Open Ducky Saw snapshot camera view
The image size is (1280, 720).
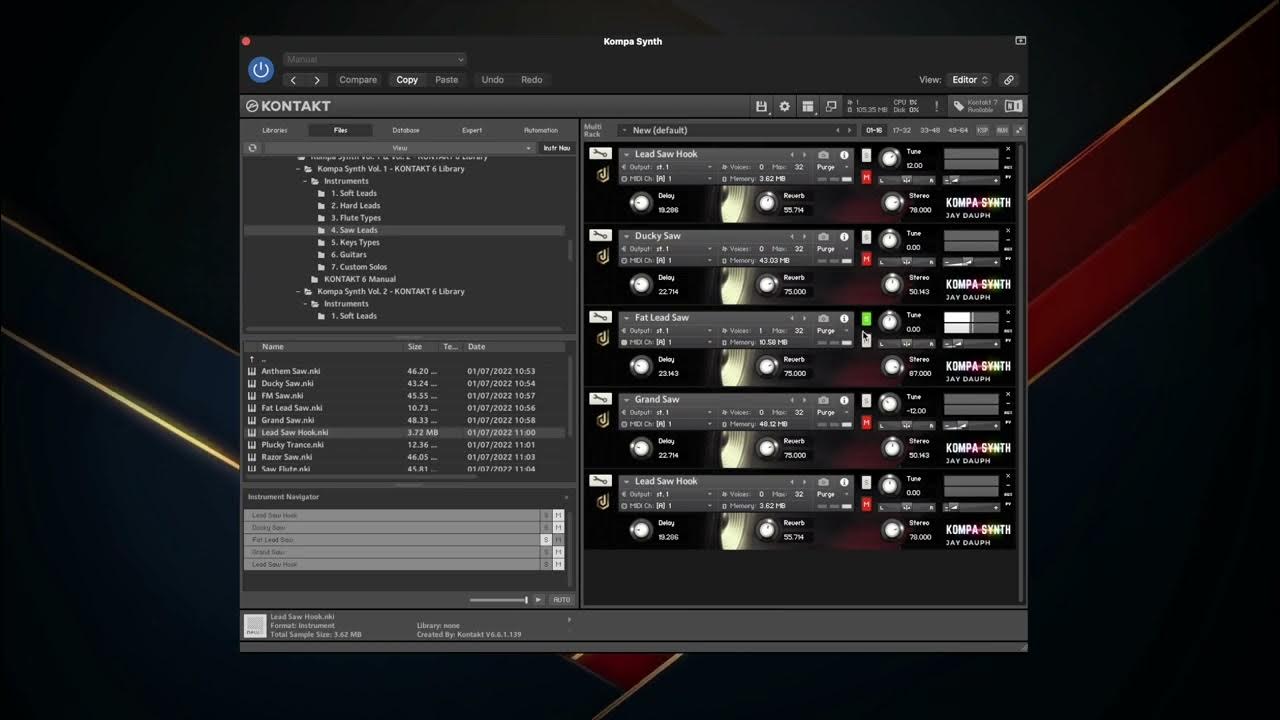823,237
